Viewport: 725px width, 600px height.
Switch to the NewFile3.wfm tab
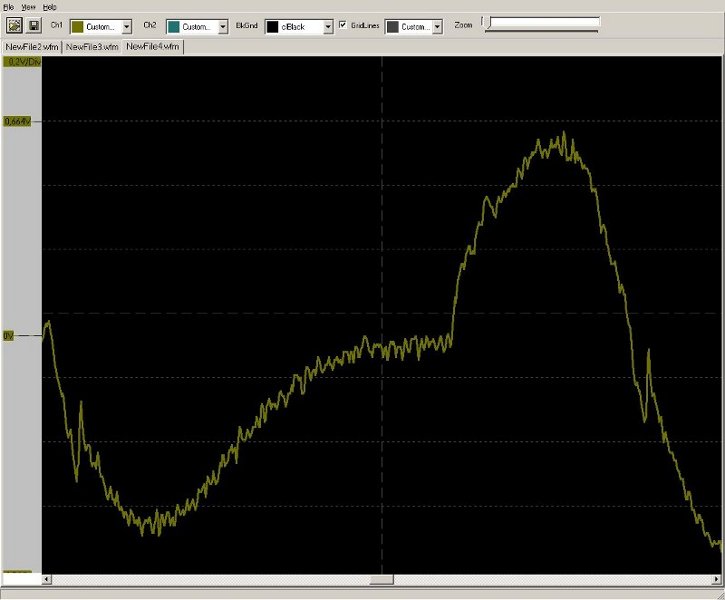pos(92,47)
